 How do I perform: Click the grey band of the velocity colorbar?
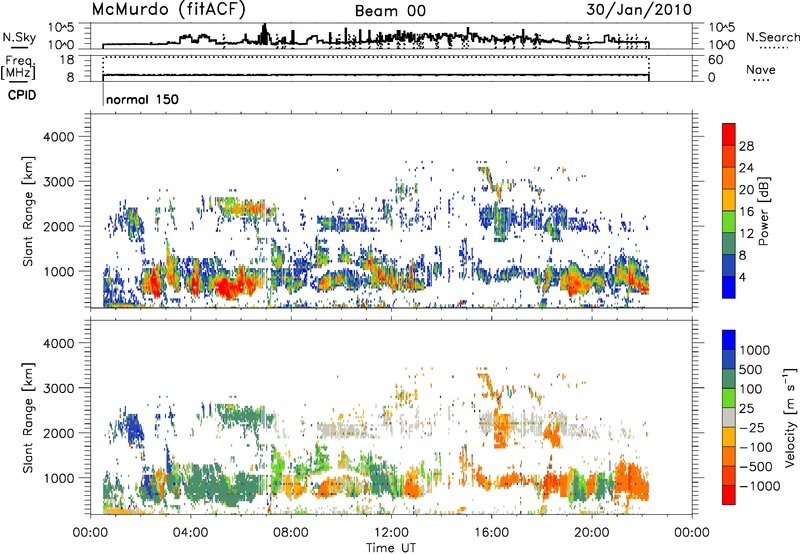(x=729, y=418)
